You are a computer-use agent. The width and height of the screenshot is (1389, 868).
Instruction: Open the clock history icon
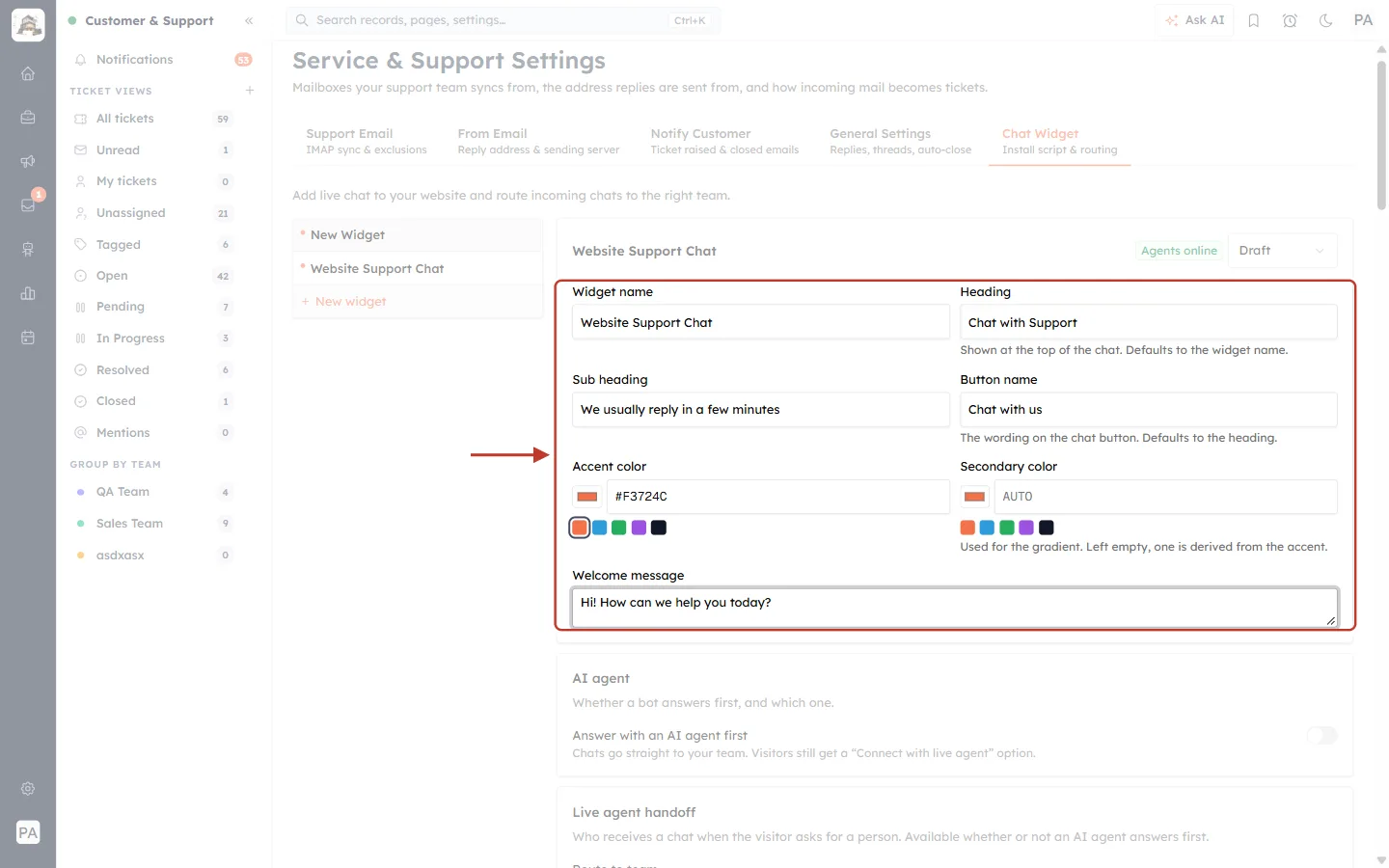tap(1290, 20)
